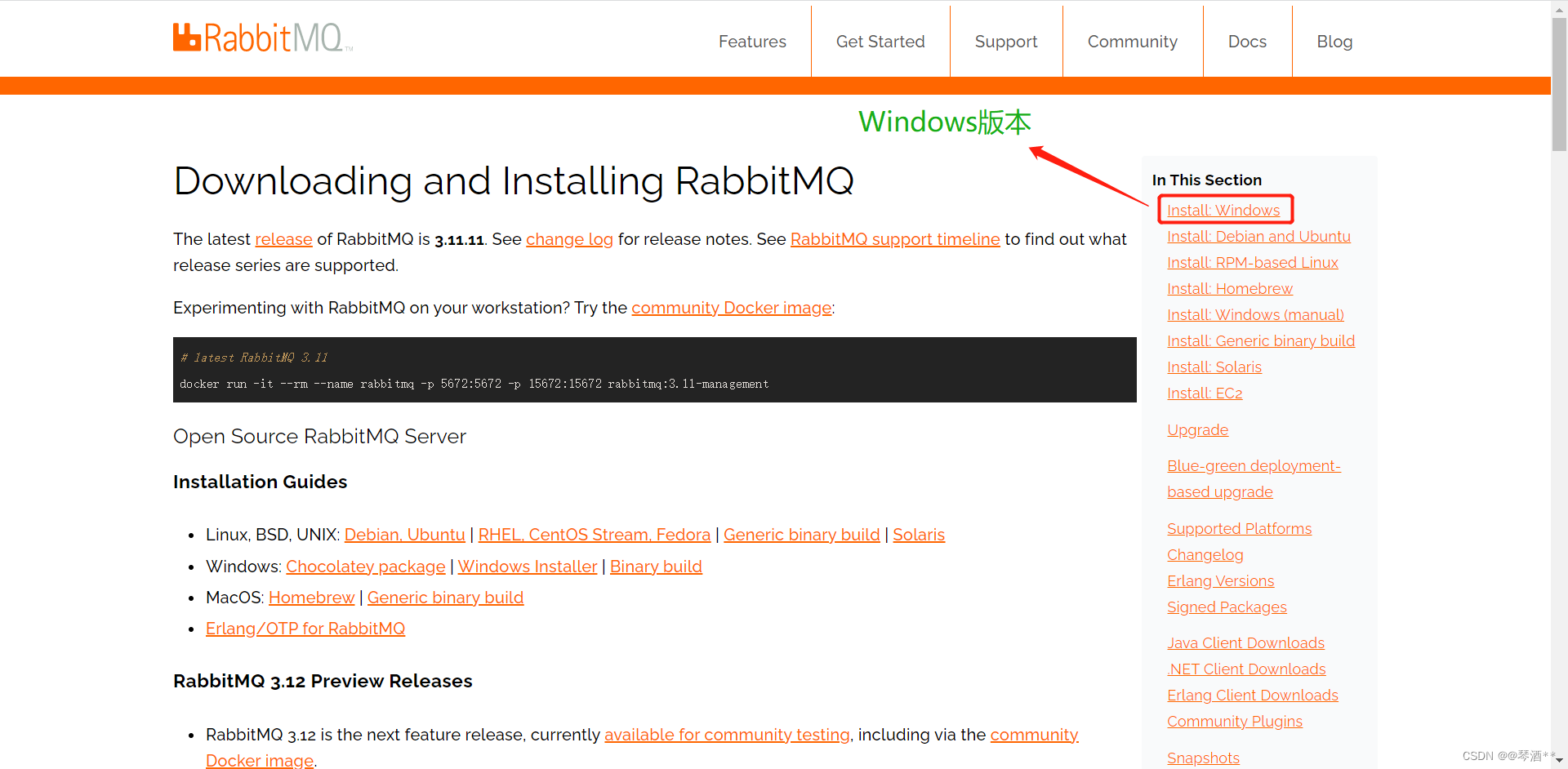Open Chocolatey package link
The height and width of the screenshot is (769, 1568).
pos(366,567)
